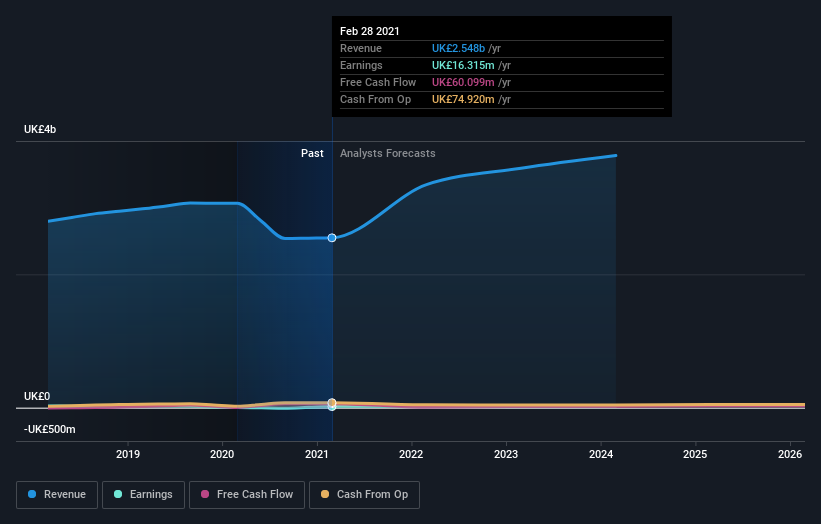Click the 2019 x-axis label
The height and width of the screenshot is (524, 821).
(x=128, y=454)
